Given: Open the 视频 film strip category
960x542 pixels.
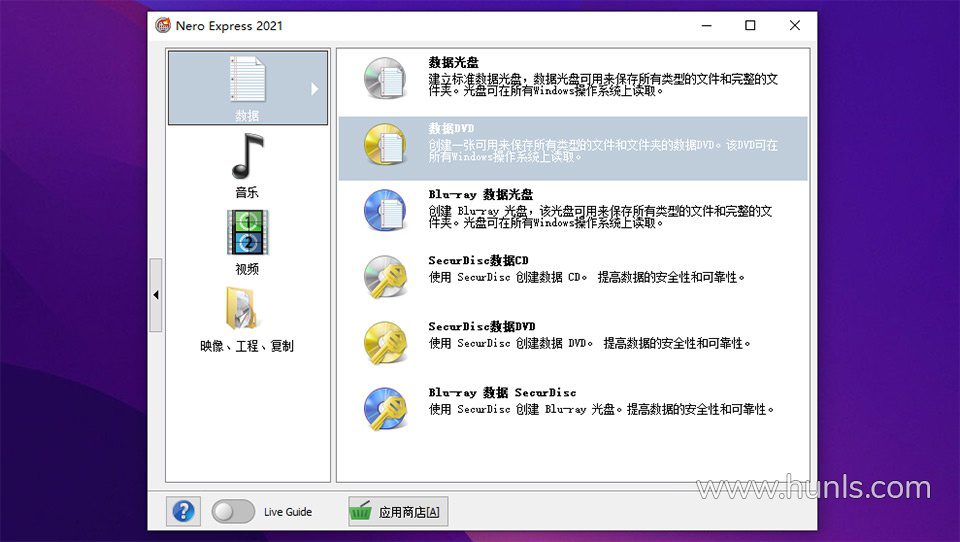Looking at the screenshot, I should 247,232.
